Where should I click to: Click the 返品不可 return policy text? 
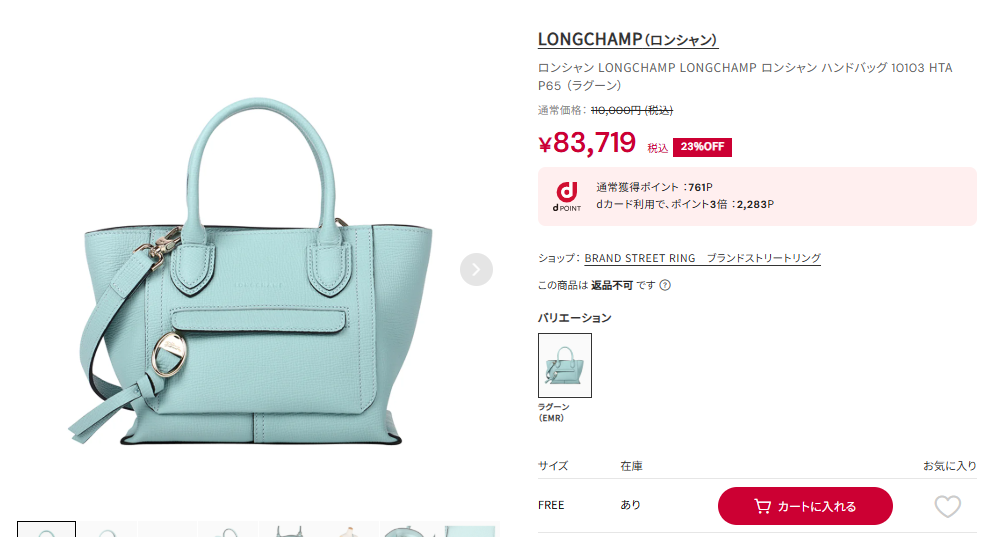612,285
